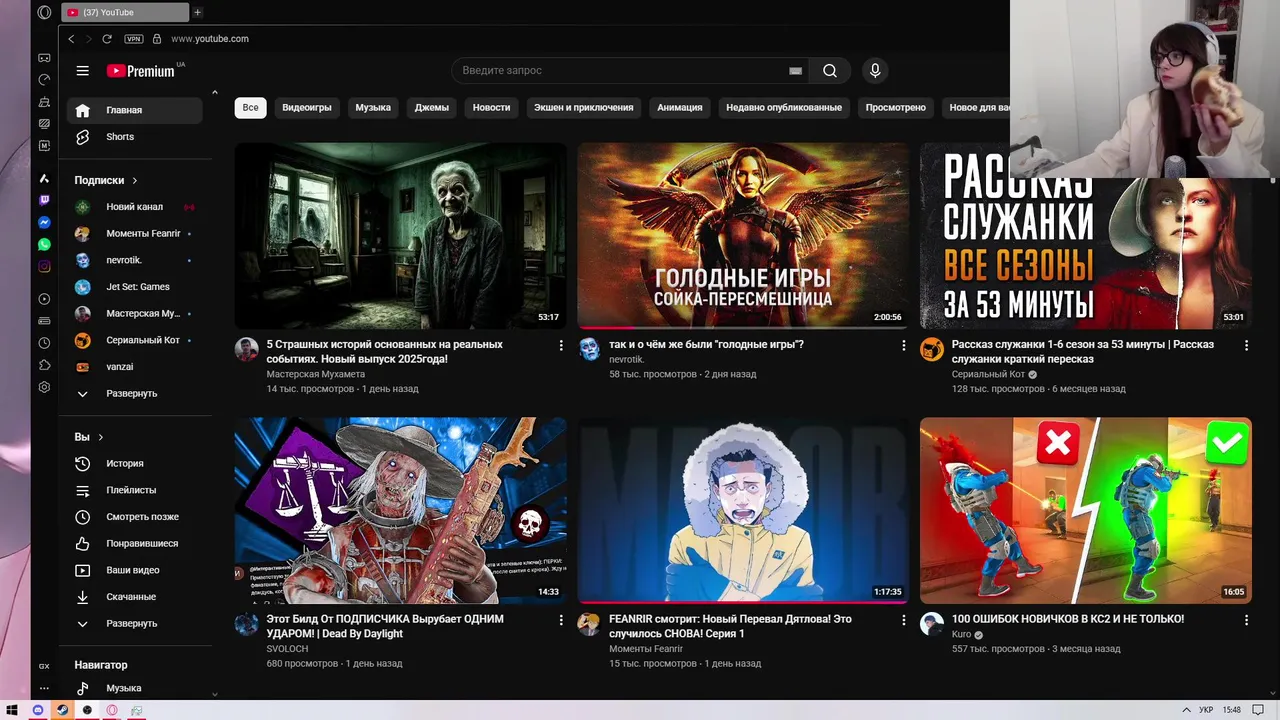
Task: Expand Подписки section header chevron
Action: (x=134, y=181)
